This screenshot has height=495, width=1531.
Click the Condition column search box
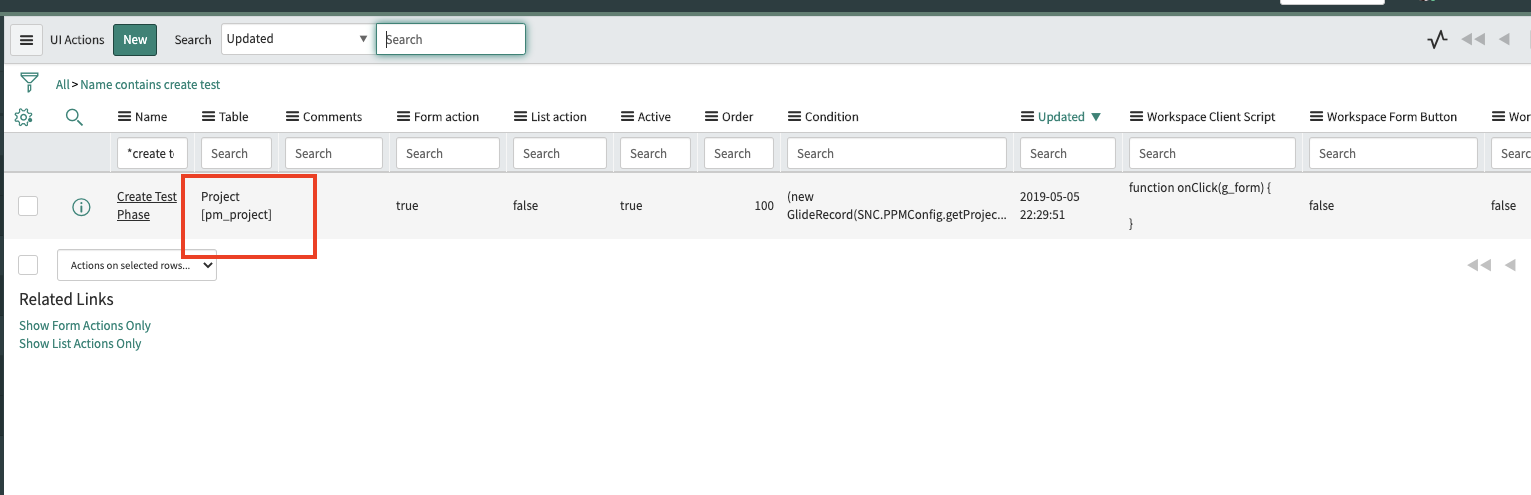point(896,154)
